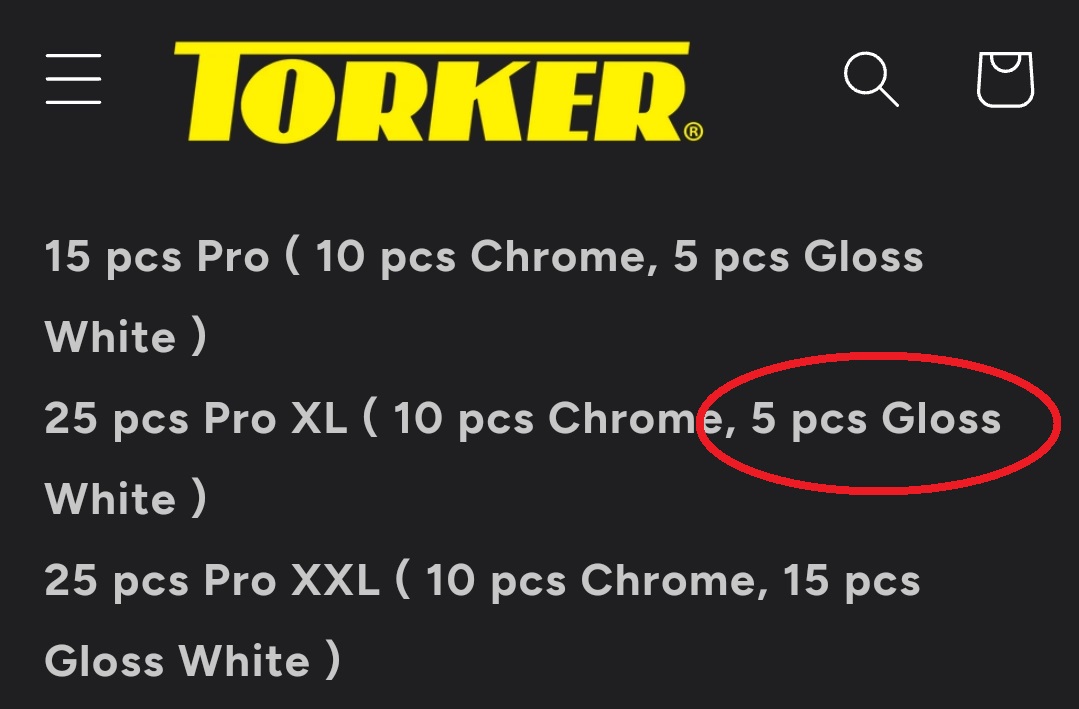Click the opening parenthesis after "Pro XL"
Image resolution: width=1079 pixels, height=709 pixels.
point(370,419)
